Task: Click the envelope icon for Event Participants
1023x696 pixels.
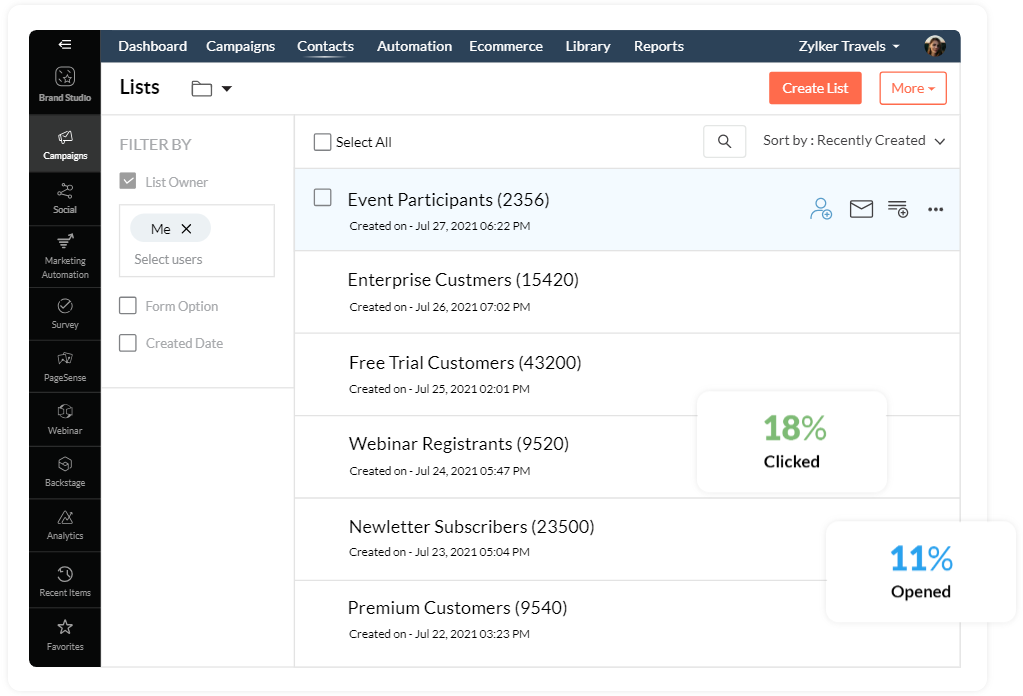Action: click(x=861, y=209)
